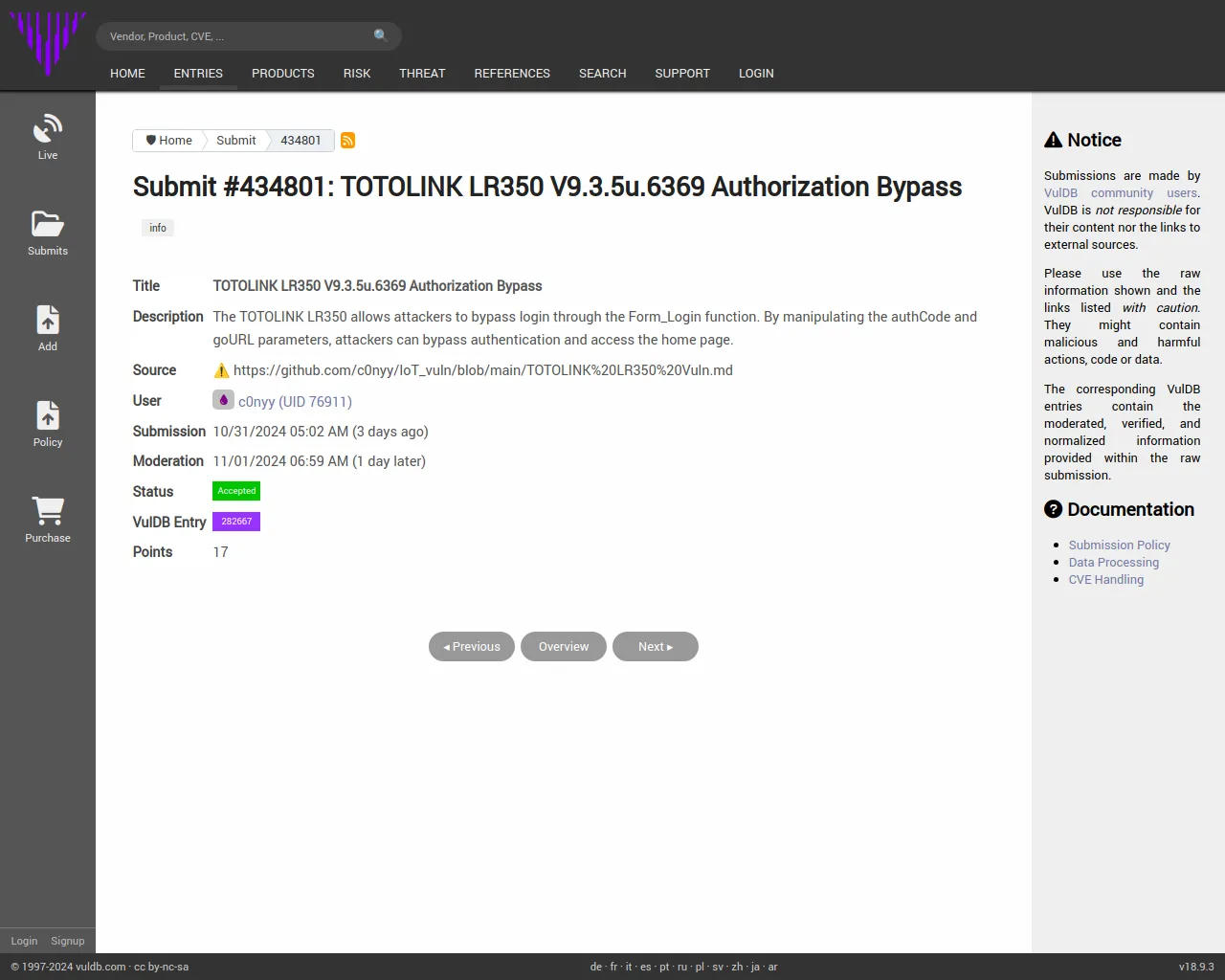Click the orange RSS feed icon

click(x=348, y=141)
